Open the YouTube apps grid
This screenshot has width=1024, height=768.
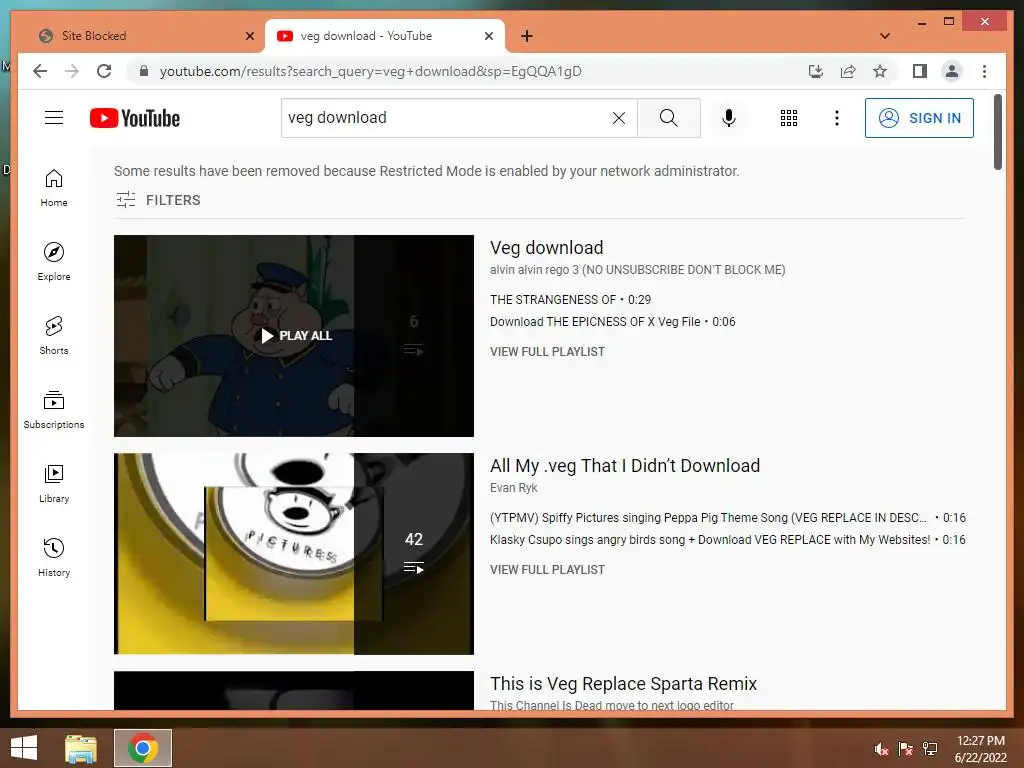[x=789, y=118]
